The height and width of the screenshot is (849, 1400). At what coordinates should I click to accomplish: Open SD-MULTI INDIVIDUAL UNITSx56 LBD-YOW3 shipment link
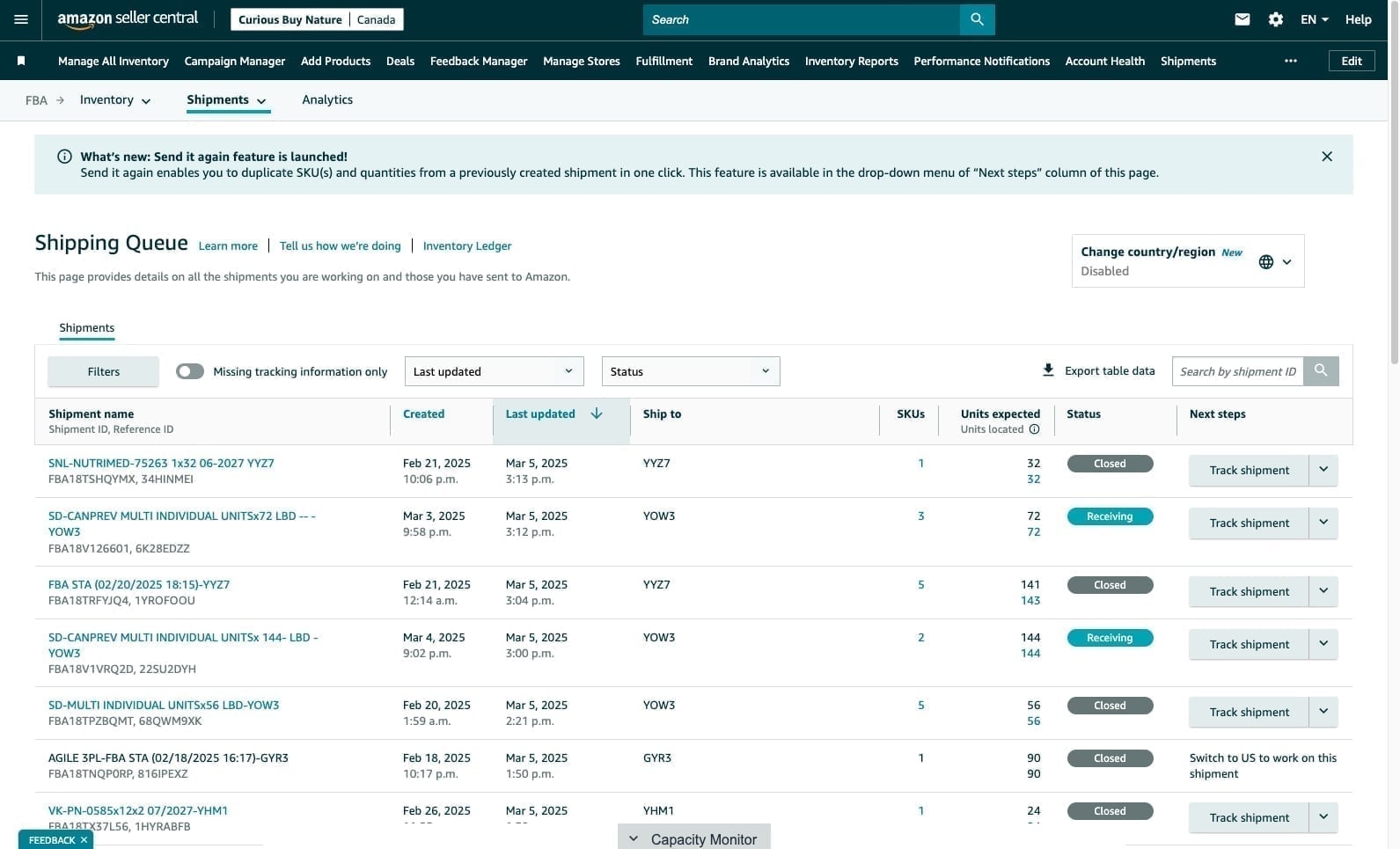click(x=164, y=706)
